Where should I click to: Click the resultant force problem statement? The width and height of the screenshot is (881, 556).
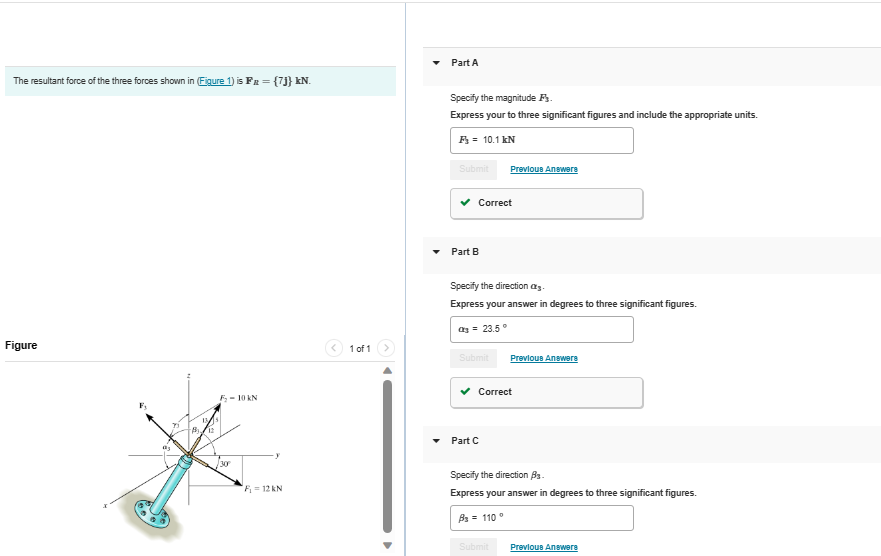point(162,81)
